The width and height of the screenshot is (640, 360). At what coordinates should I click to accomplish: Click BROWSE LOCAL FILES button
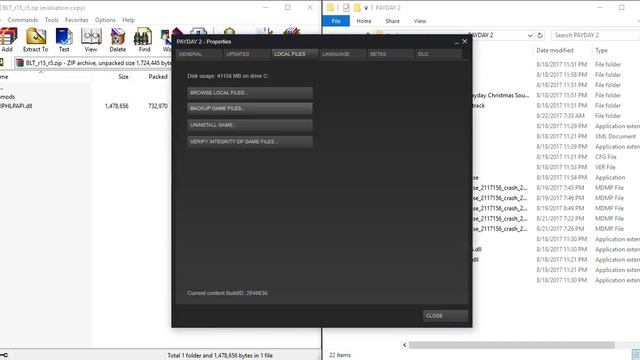[250, 93]
